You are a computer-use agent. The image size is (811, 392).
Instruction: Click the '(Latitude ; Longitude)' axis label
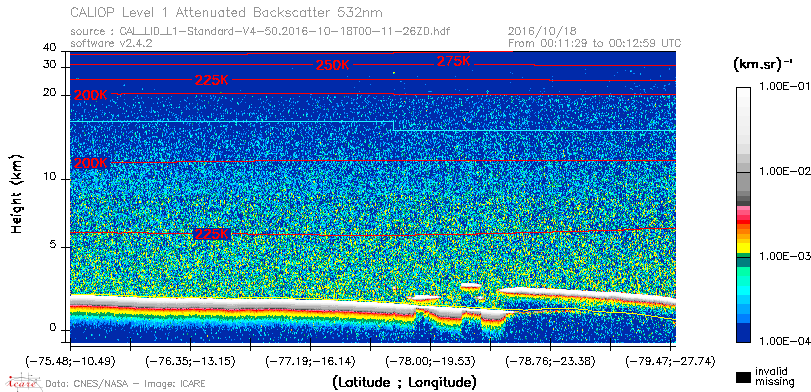pos(404,382)
